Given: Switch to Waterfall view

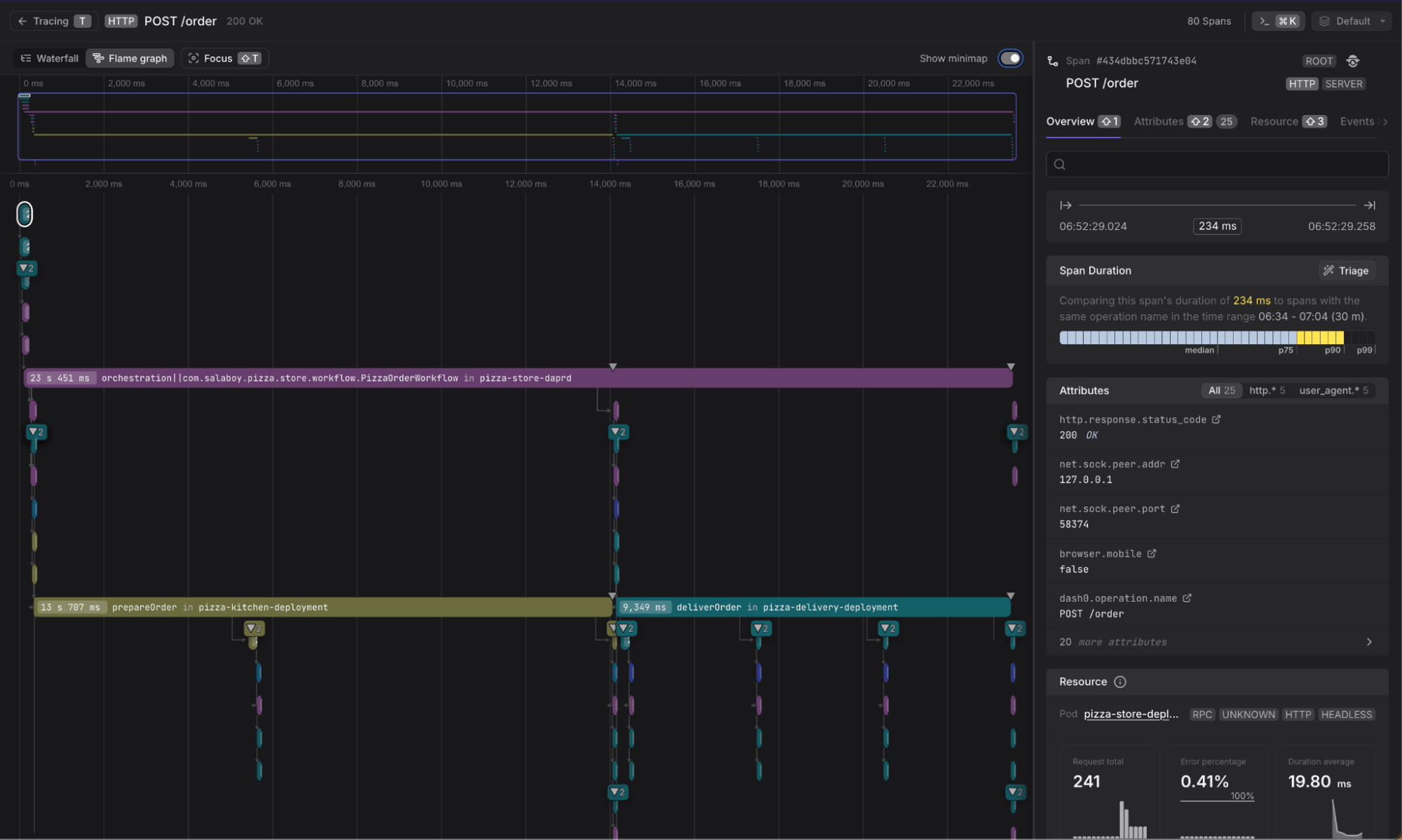Looking at the screenshot, I should point(49,58).
